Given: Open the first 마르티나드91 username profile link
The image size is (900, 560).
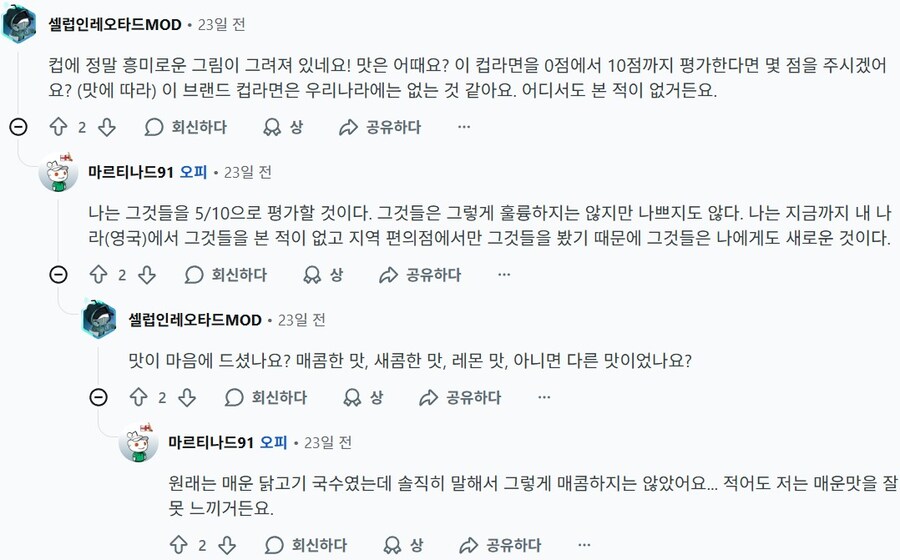Looking at the screenshot, I should click(131, 172).
